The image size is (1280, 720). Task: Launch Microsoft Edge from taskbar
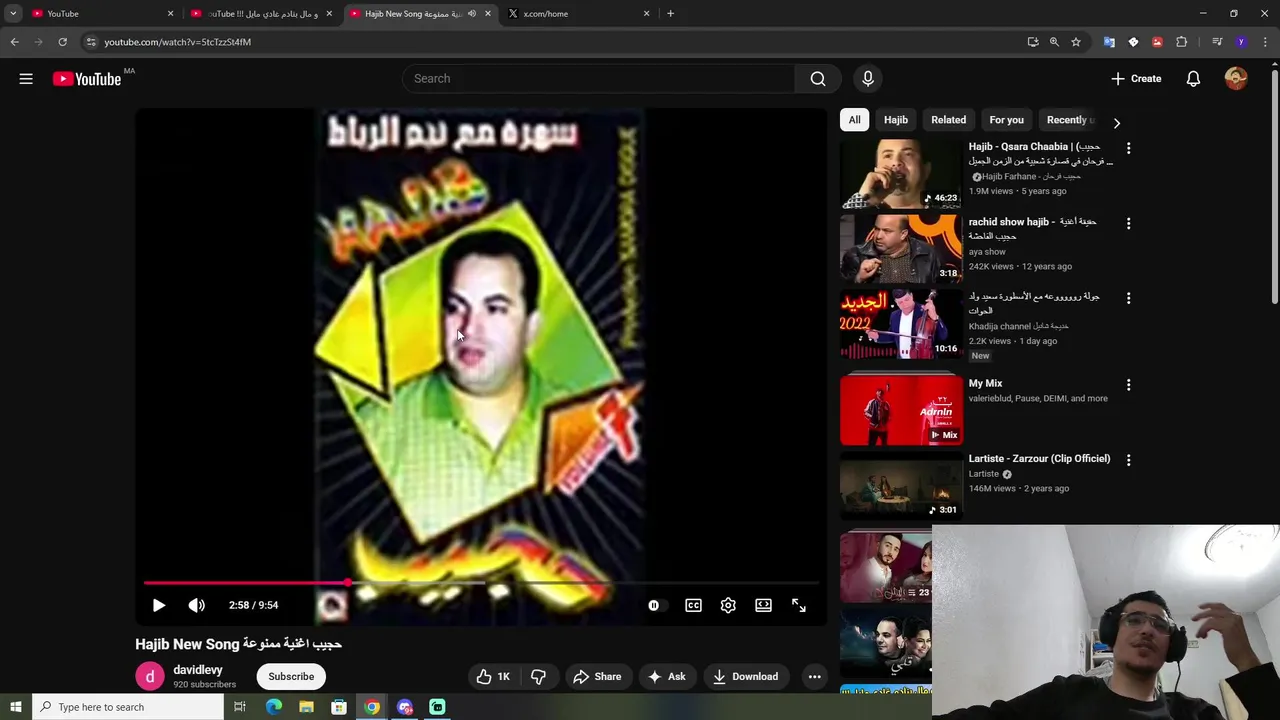point(274,707)
